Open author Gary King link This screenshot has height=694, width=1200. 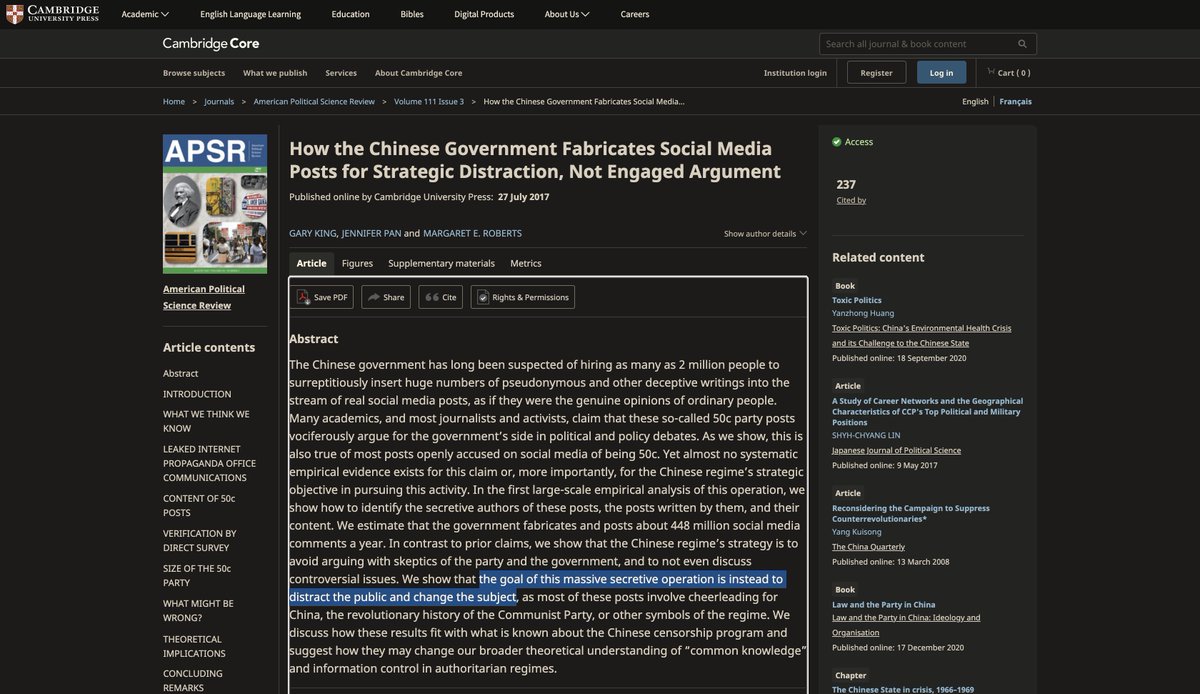click(x=313, y=233)
